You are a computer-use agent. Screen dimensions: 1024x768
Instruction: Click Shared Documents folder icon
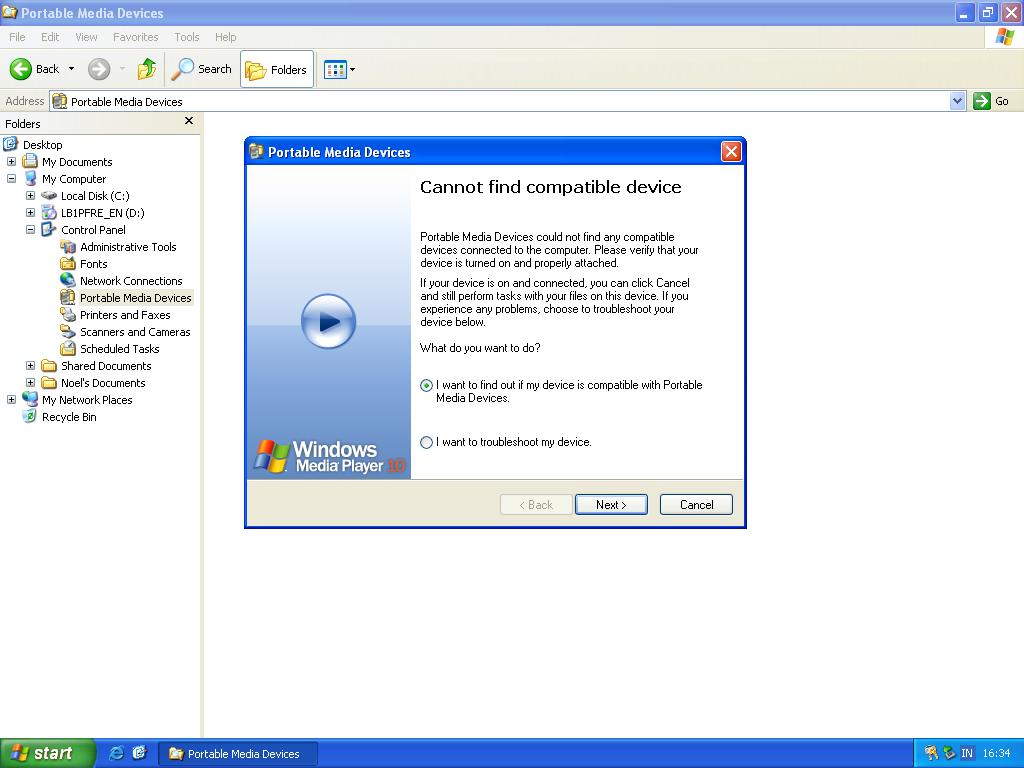(49, 365)
